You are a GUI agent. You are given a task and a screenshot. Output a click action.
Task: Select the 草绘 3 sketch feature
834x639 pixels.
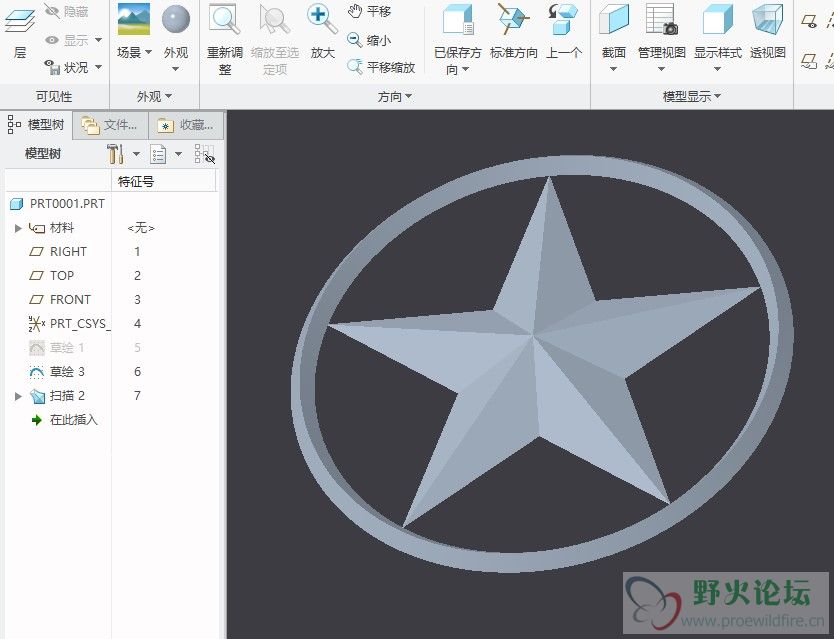tap(67, 372)
